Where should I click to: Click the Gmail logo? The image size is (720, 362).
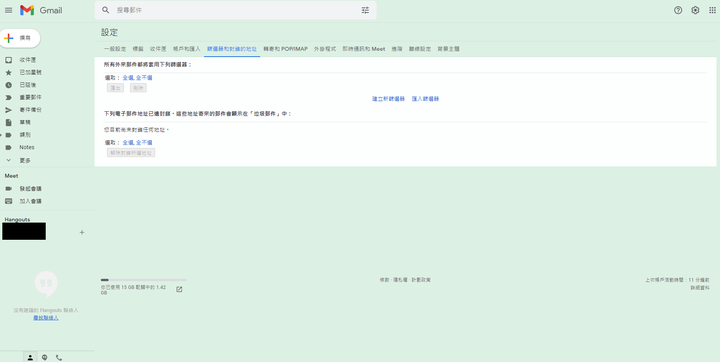click(41, 10)
